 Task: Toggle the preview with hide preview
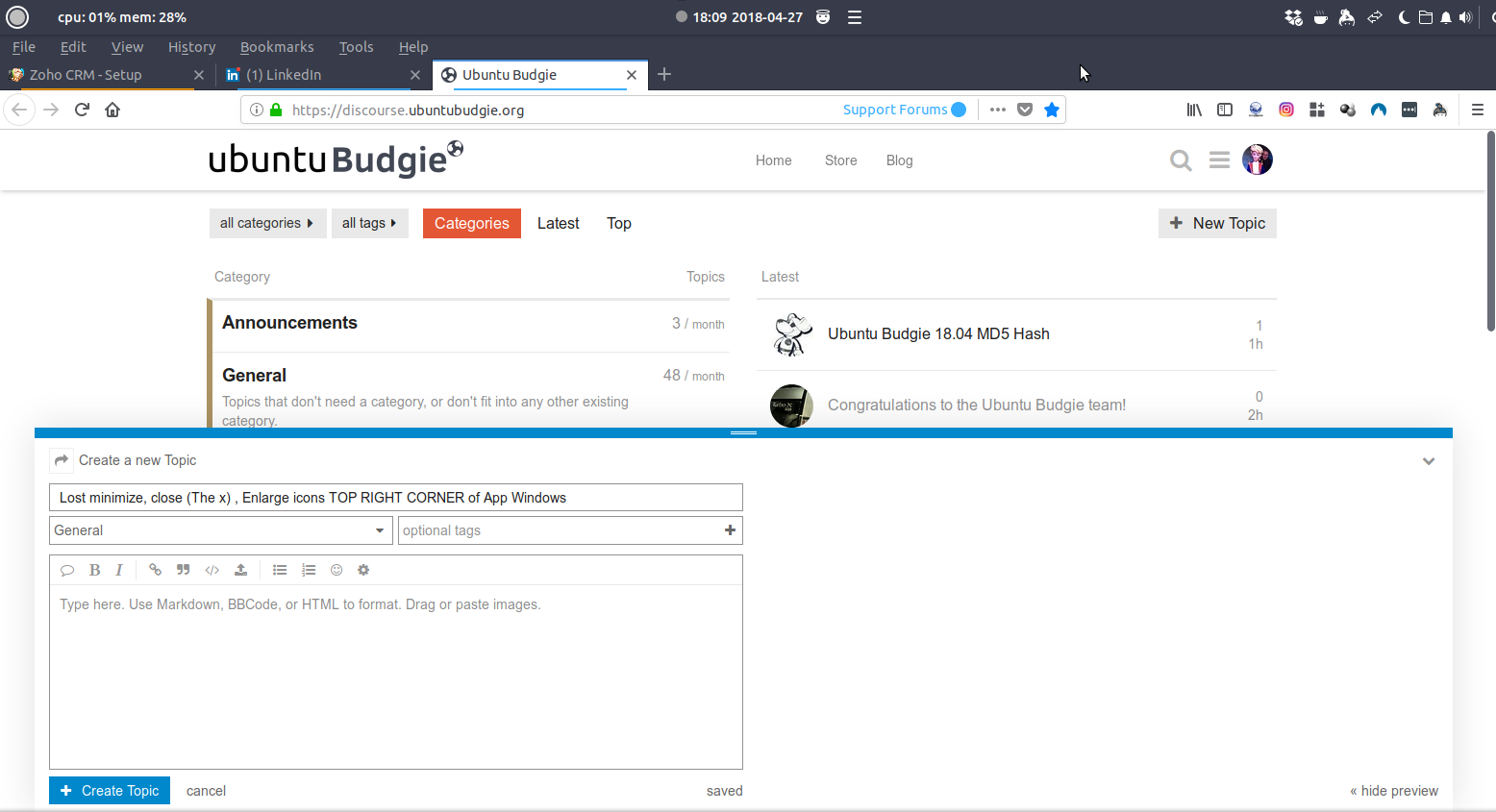click(1394, 791)
